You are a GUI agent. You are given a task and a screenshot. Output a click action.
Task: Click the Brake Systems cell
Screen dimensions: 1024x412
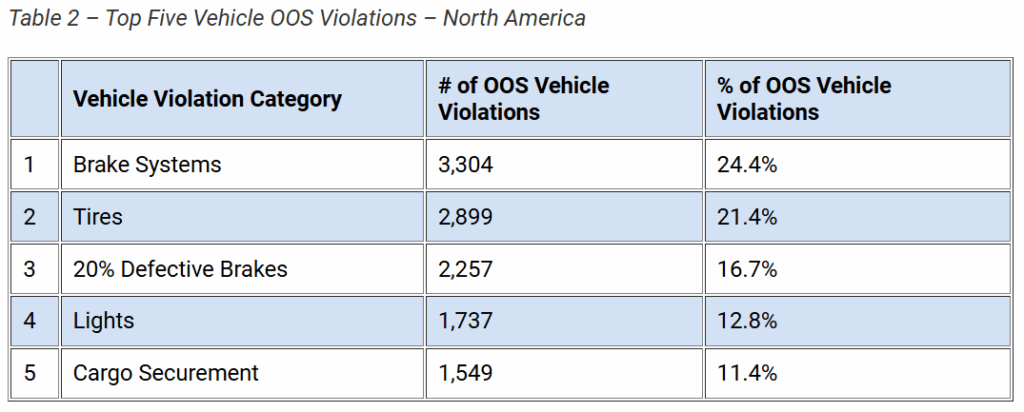click(x=147, y=164)
